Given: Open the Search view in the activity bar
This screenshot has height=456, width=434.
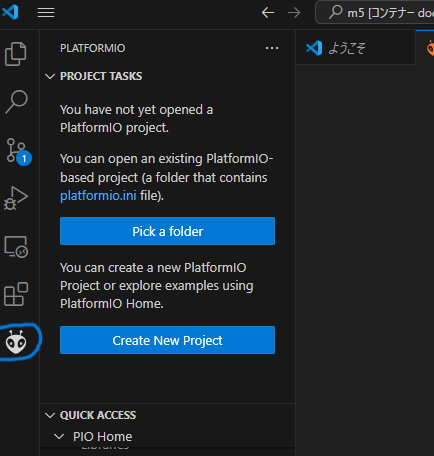Looking at the screenshot, I should pyautogui.click(x=16, y=102).
